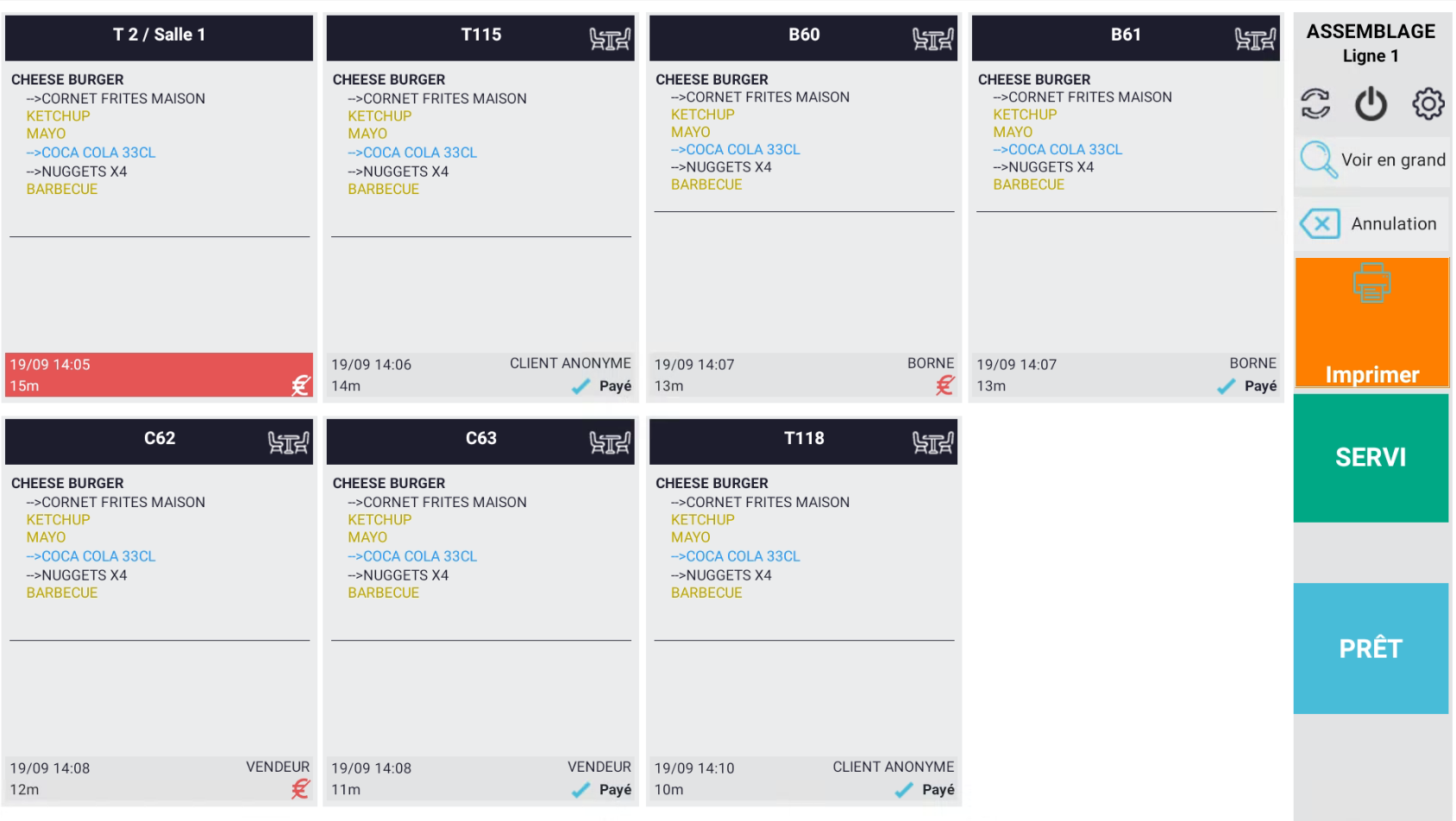Mark order as SERVI with green button
Screen dimensions: 1456x821
[x=1371, y=457]
